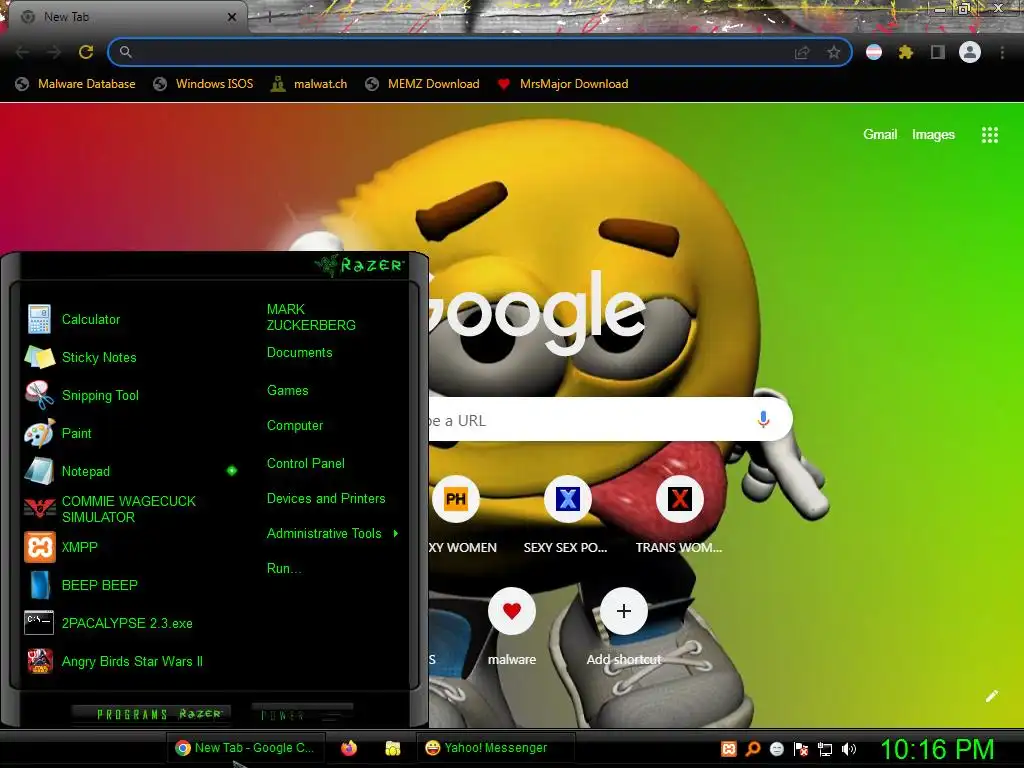This screenshot has height=768, width=1024.
Task: Select New Tab - Google Chrome in the taskbar
Action: click(x=245, y=748)
